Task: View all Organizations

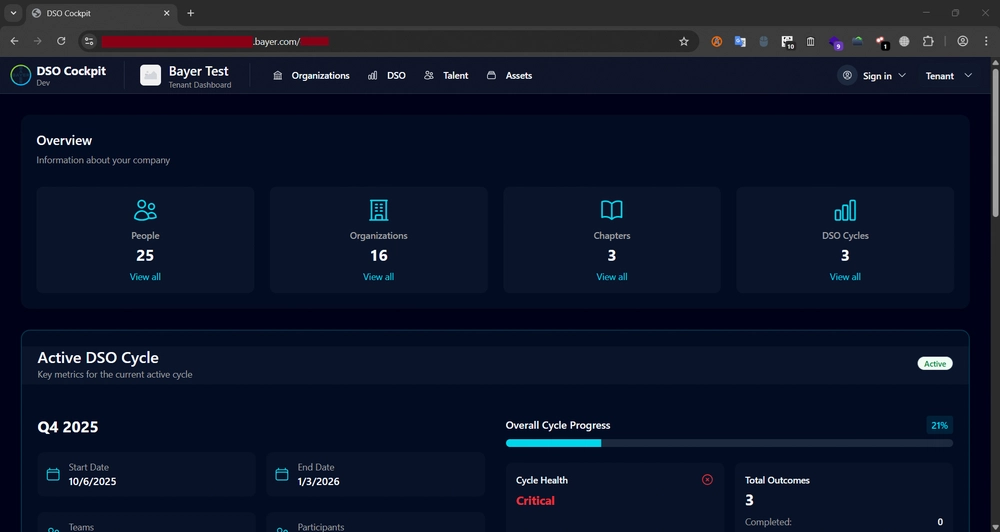Action: pyautogui.click(x=379, y=277)
